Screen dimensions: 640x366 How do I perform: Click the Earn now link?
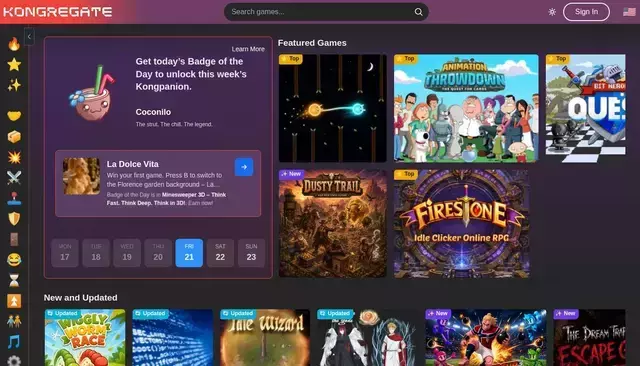(x=200, y=203)
